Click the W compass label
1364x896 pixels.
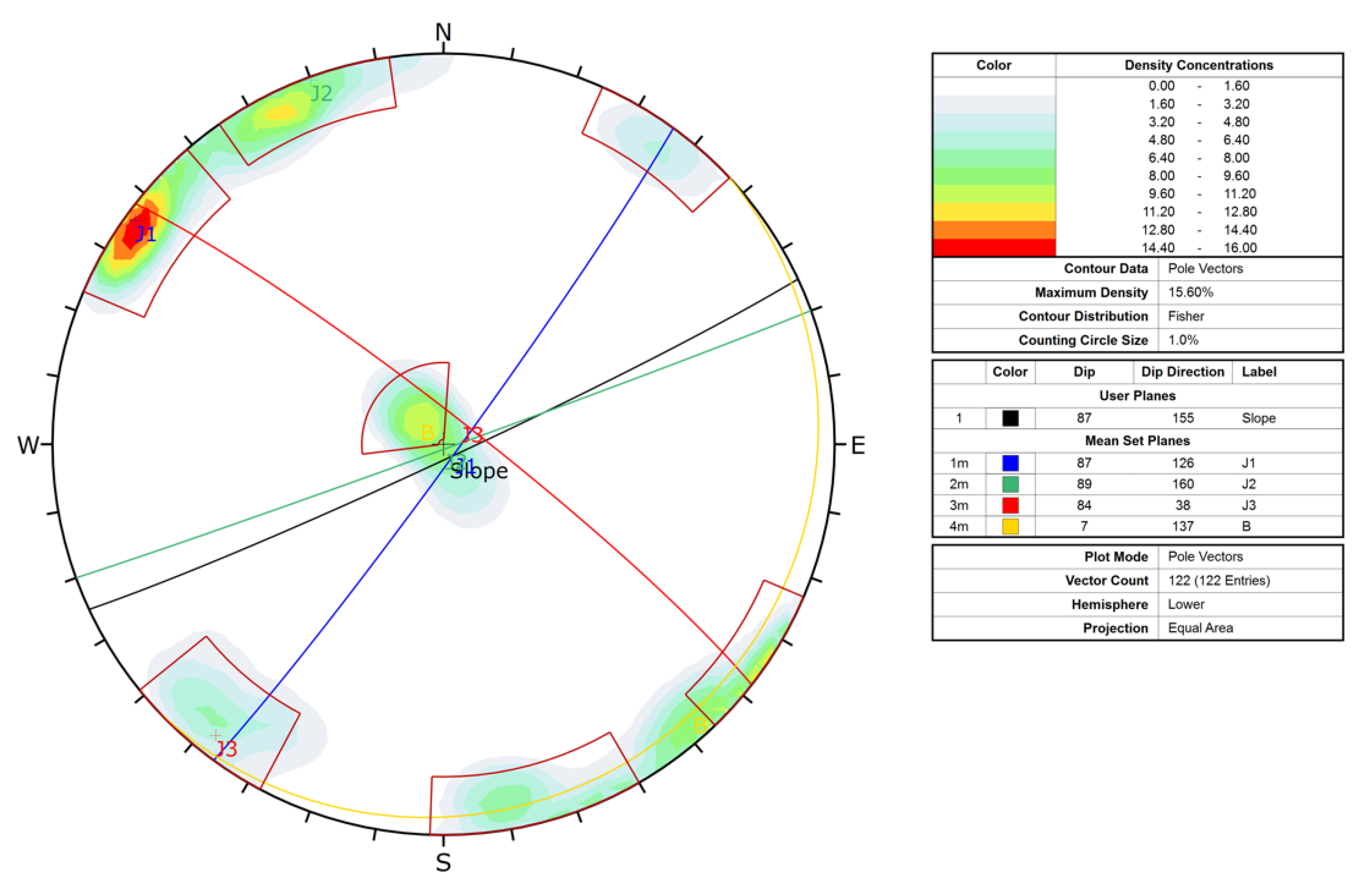coord(28,445)
